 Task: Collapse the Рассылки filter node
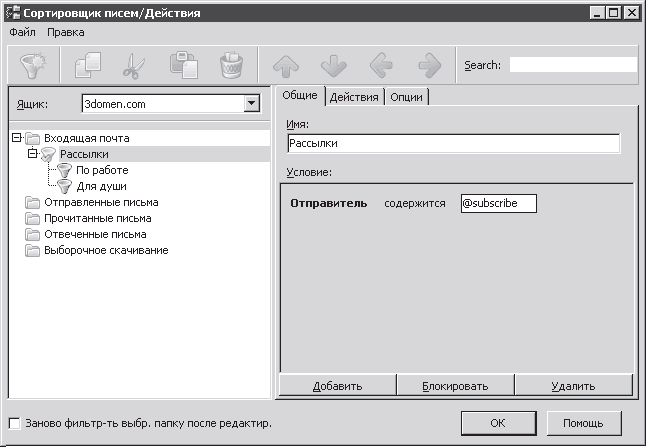pos(33,154)
